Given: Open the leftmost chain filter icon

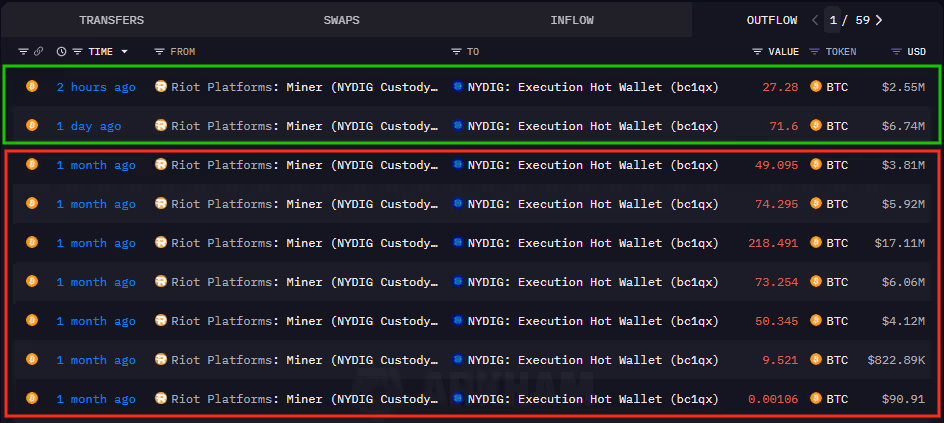Looking at the screenshot, I should (23, 52).
